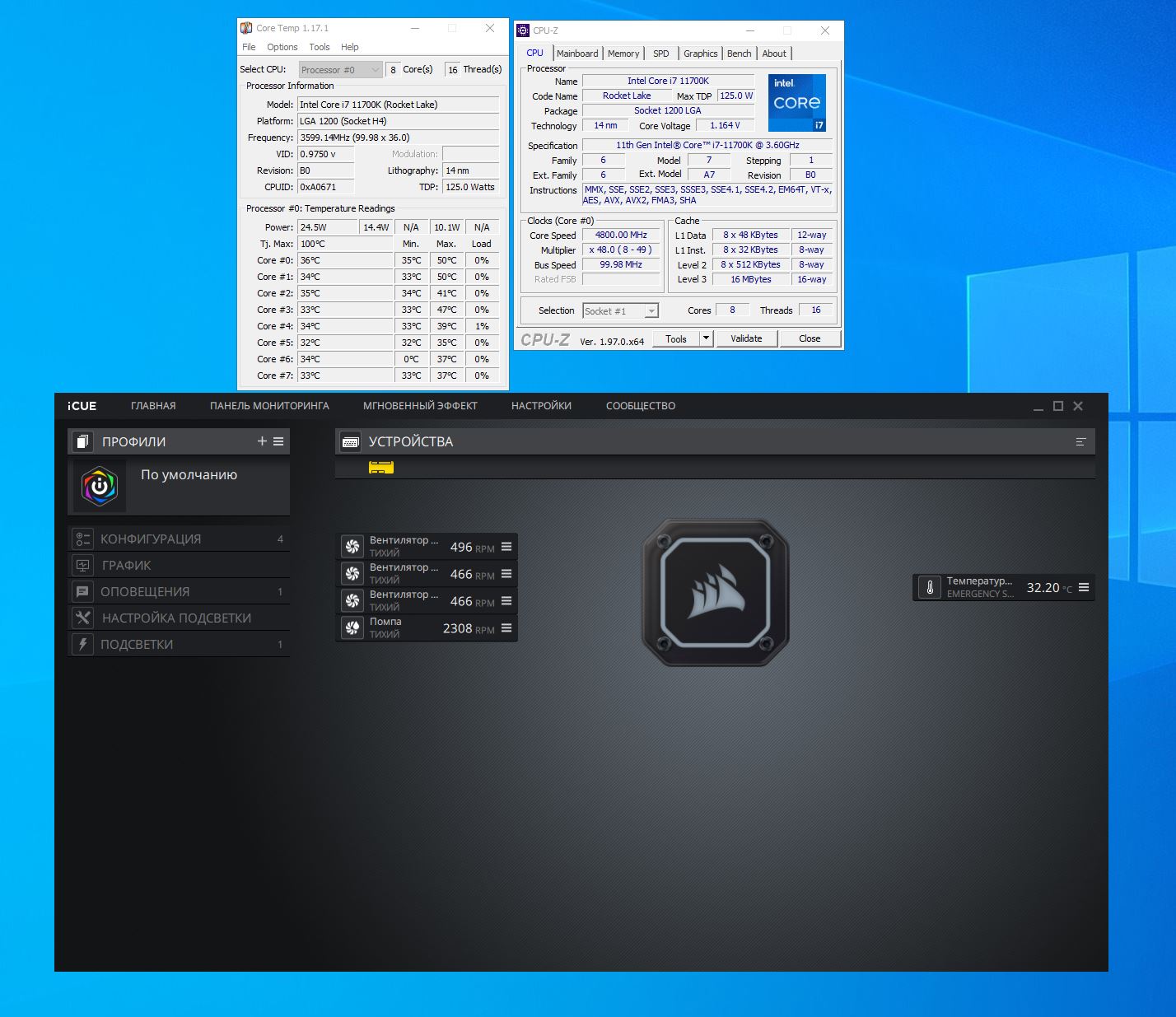Open the Community tab in iCUE

coord(641,406)
